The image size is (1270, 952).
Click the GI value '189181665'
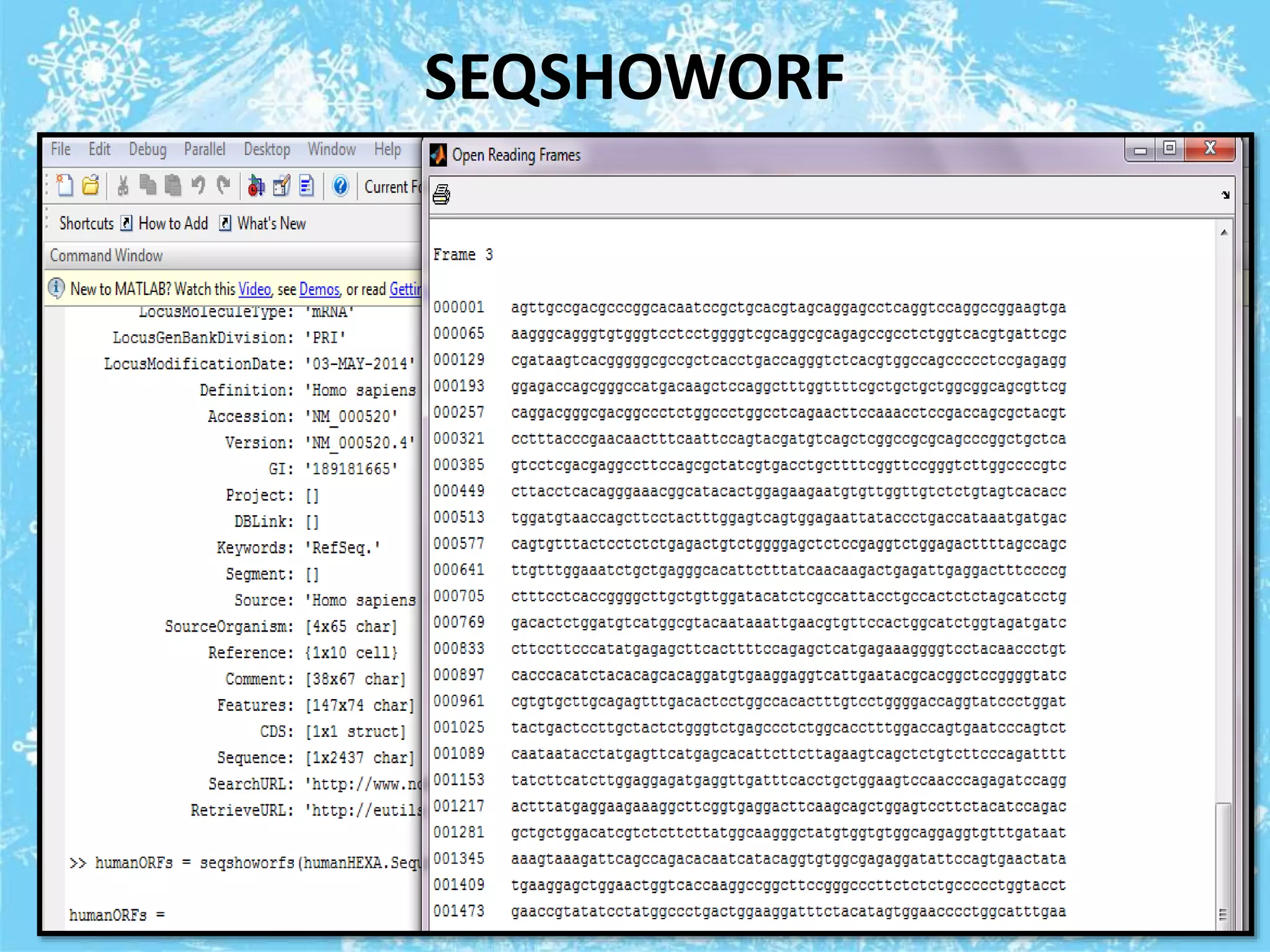[x=351, y=469]
